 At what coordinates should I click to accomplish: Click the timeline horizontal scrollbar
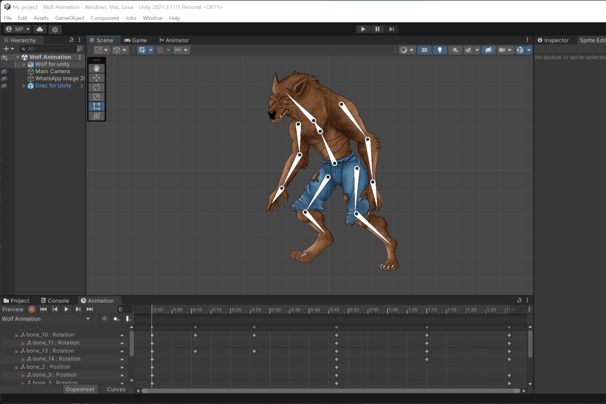click(331, 391)
